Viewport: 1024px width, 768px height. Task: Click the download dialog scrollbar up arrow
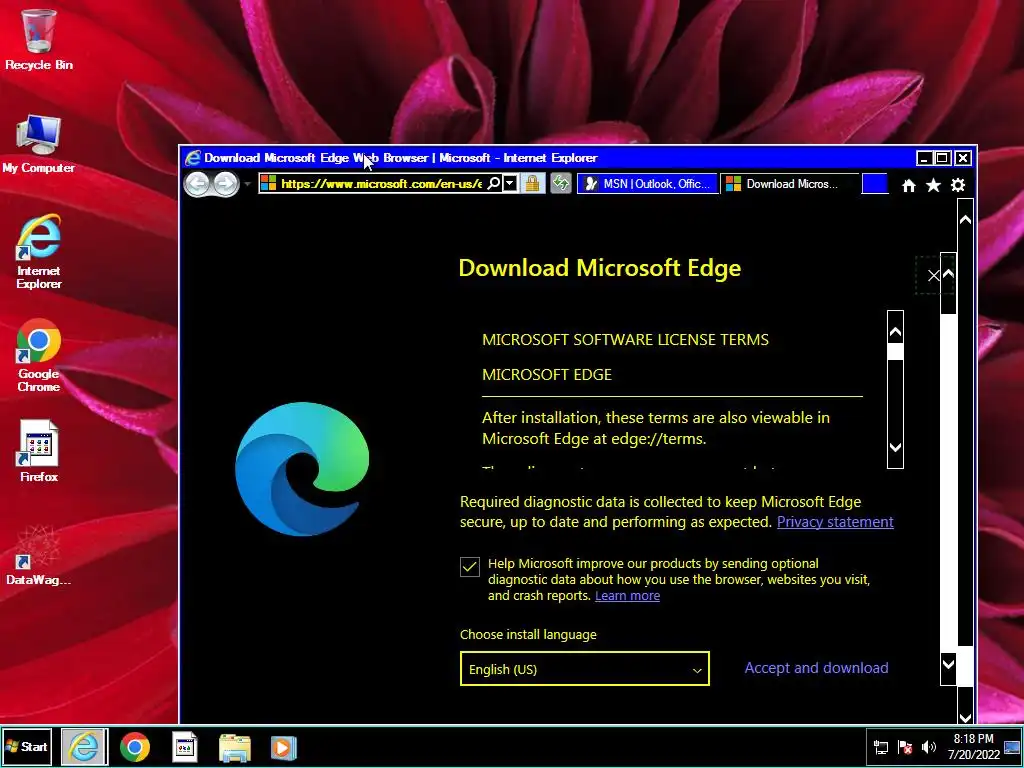pyautogui.click(x=948, y=274)
